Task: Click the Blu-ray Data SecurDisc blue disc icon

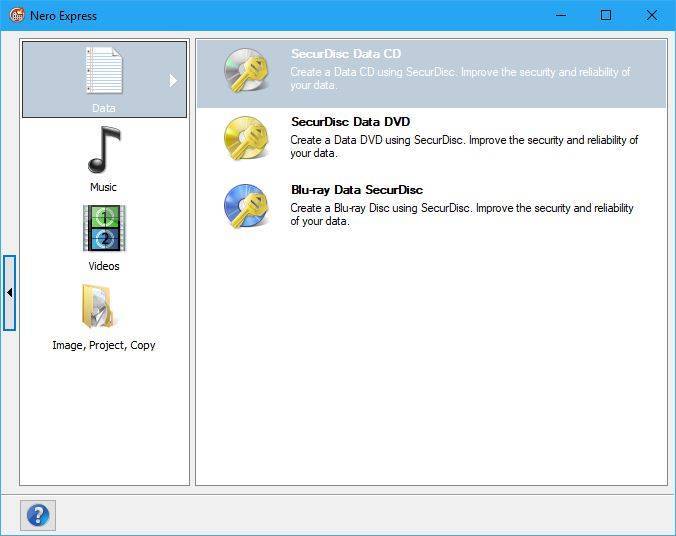Action: (247, 206)
